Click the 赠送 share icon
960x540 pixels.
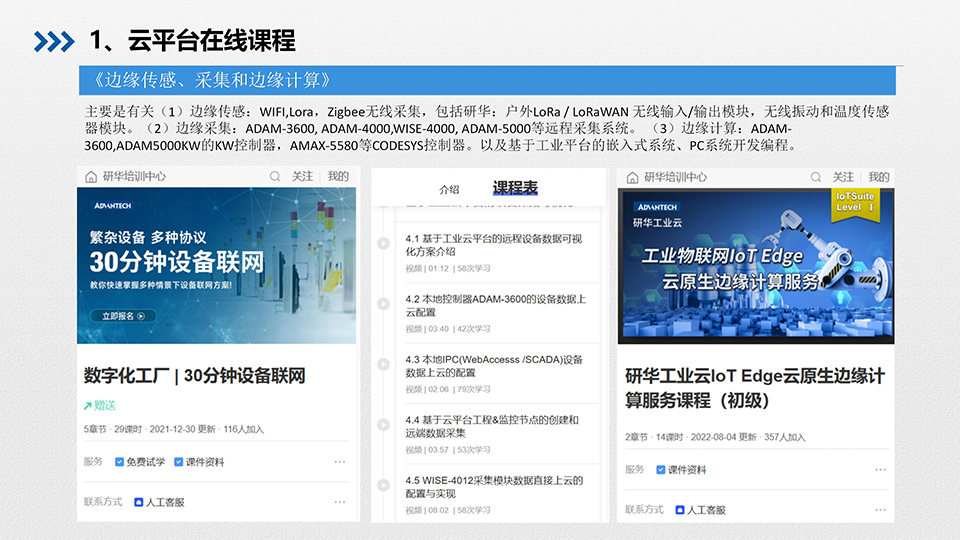(89, 405)
